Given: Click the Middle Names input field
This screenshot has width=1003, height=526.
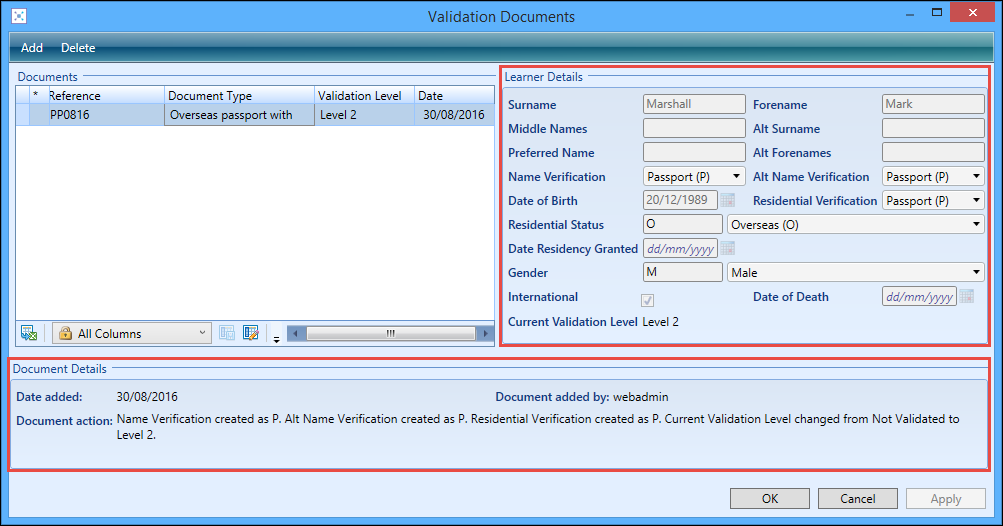Looking at the screenshot, I should coord(694,128).
